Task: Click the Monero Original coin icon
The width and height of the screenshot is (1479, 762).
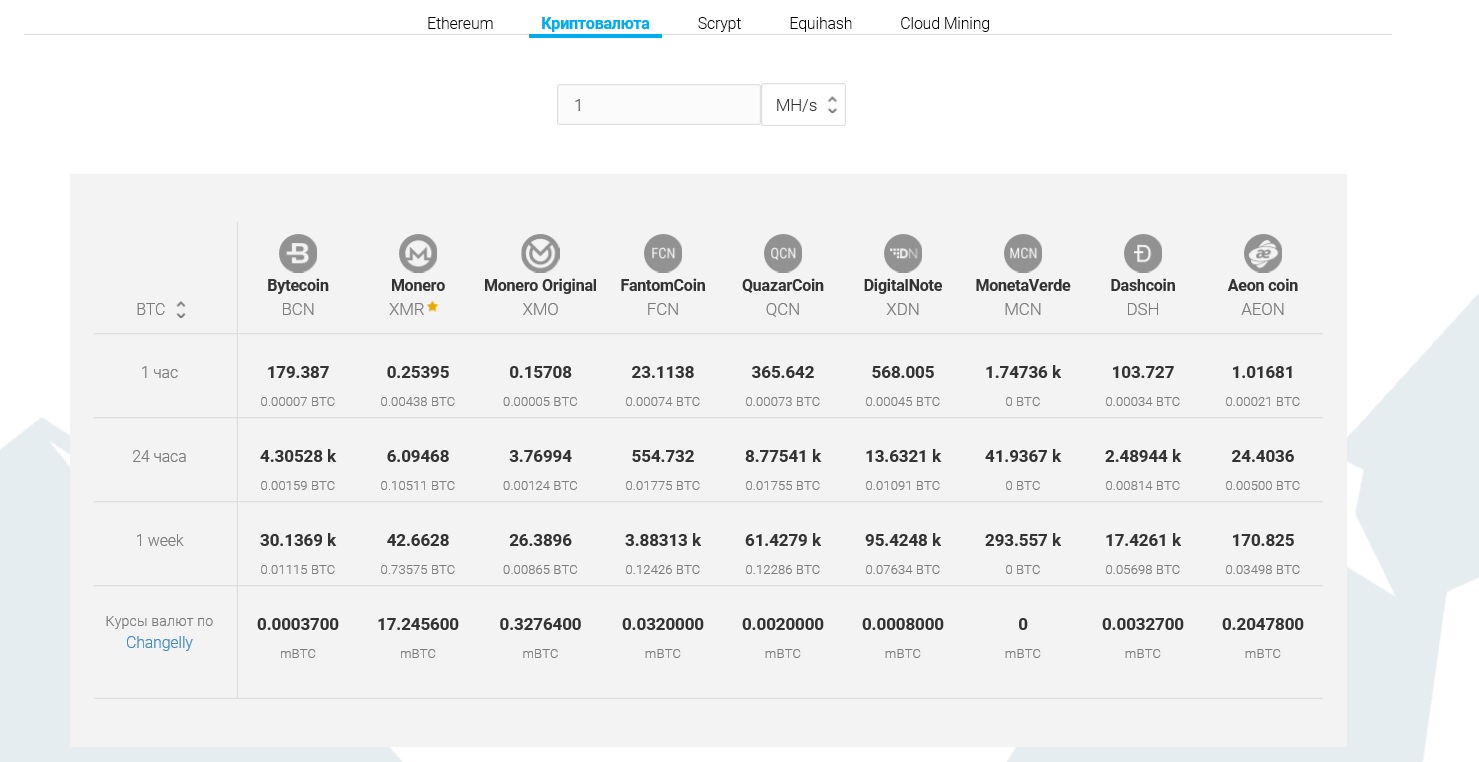Action: (x=540, y=254)
